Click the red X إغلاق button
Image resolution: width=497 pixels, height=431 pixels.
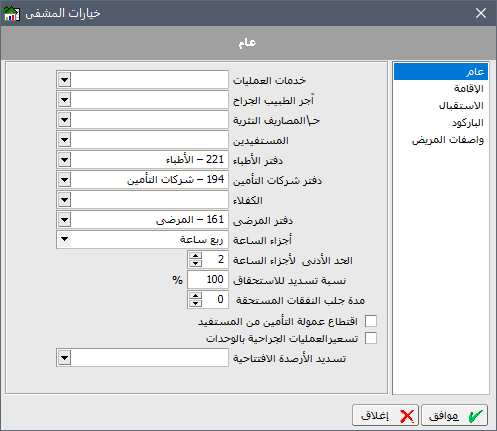click(385, 415)
